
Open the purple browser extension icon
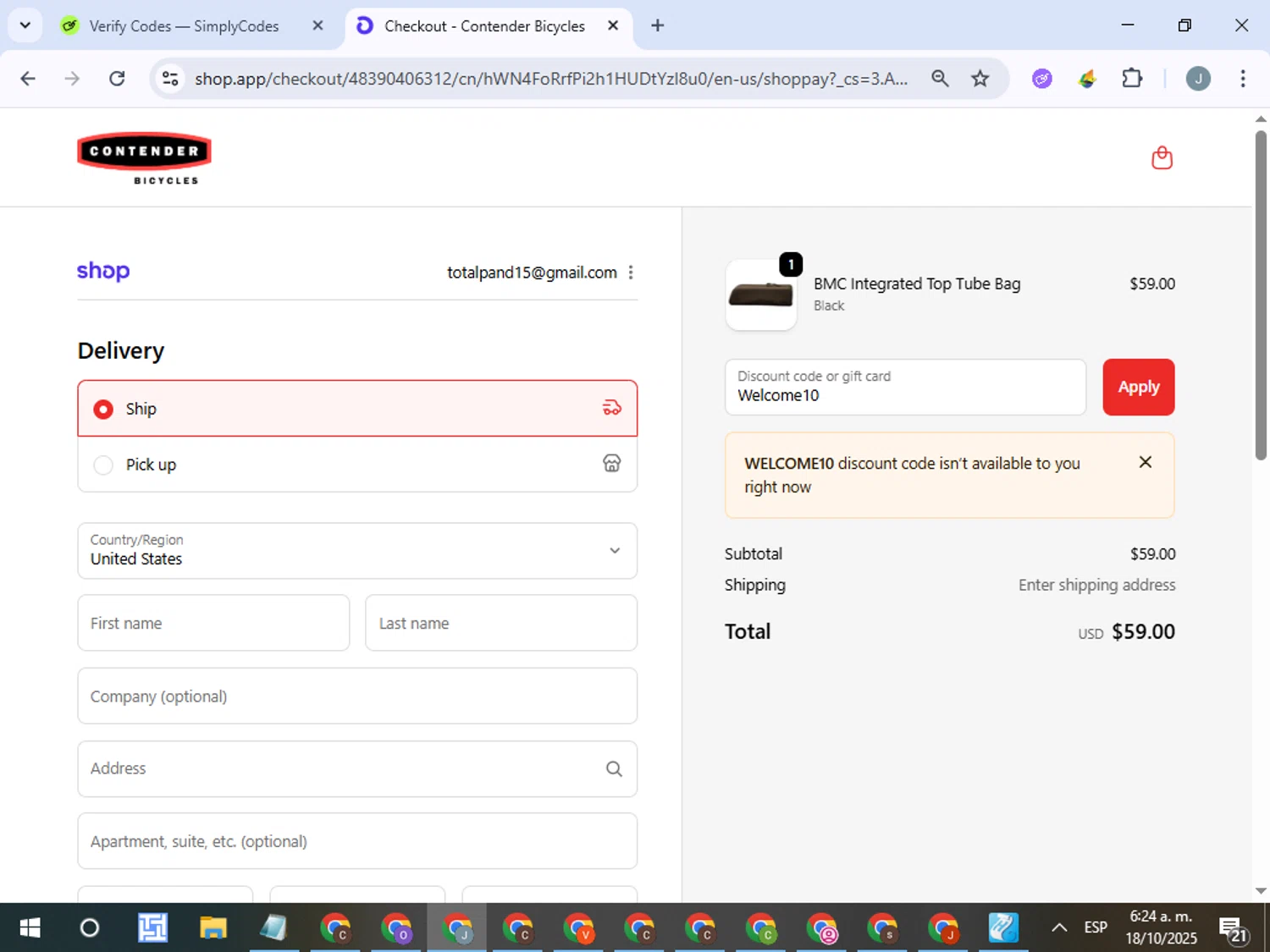click(1041, 79)
